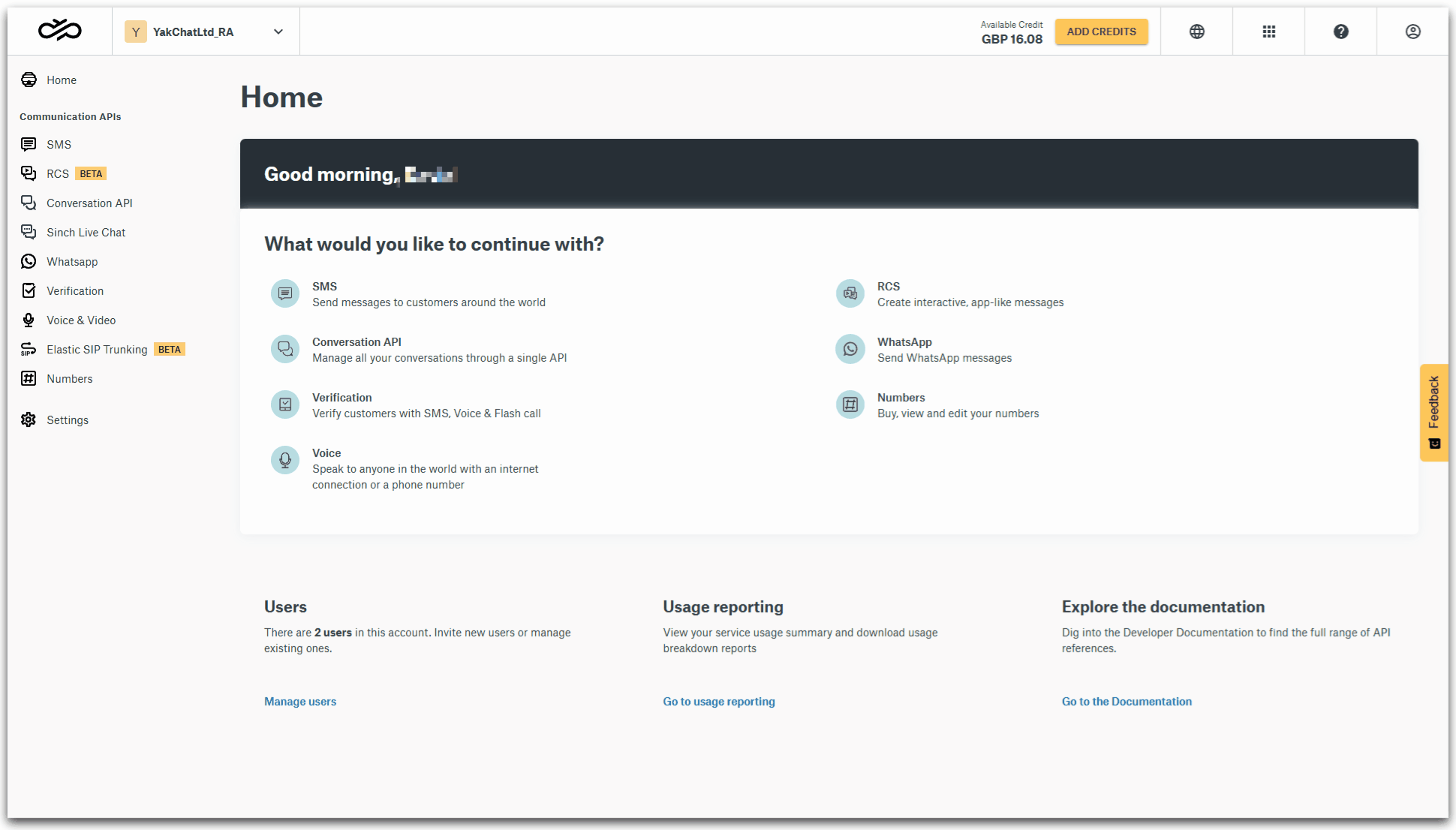The image size is (1456, 830).
Task: Click the Numbers hash icon in main panel
Action: [x=850, y=404]
